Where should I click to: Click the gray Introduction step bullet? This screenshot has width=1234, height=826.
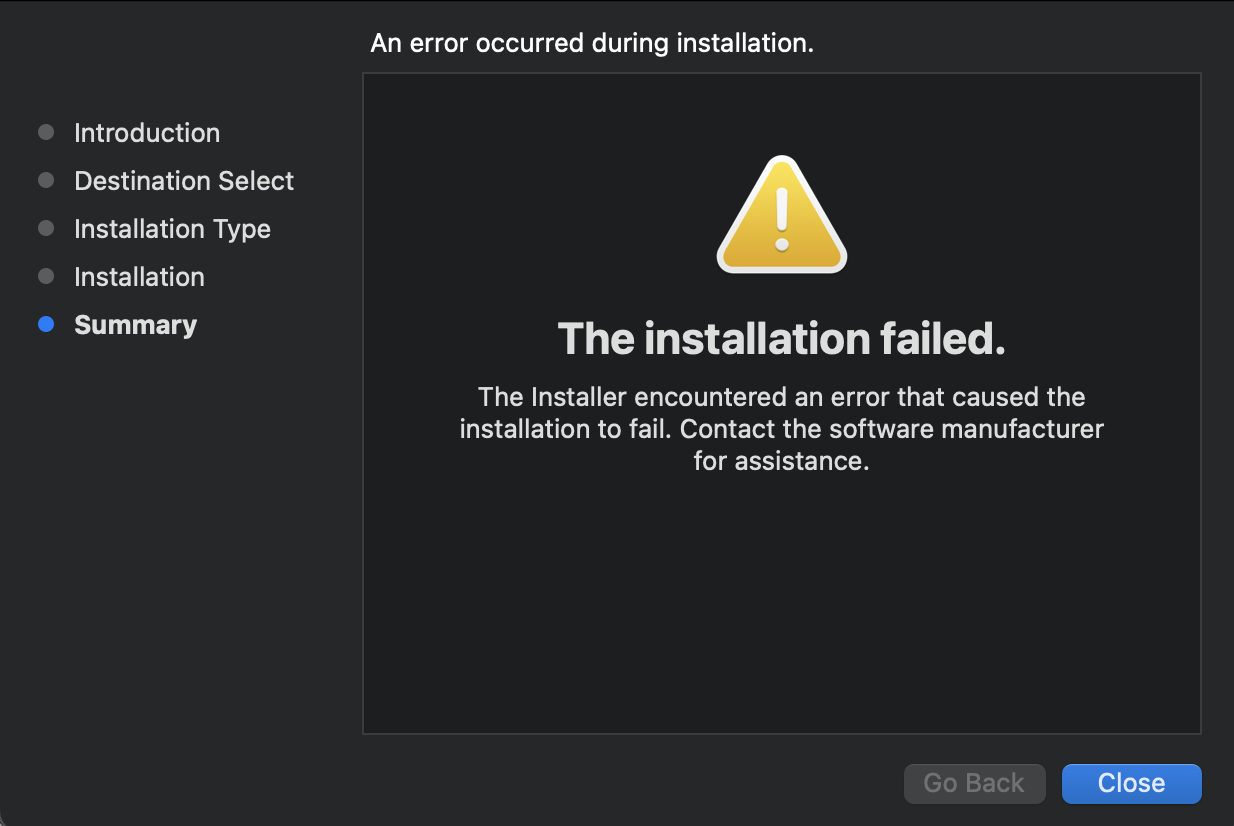46,132
